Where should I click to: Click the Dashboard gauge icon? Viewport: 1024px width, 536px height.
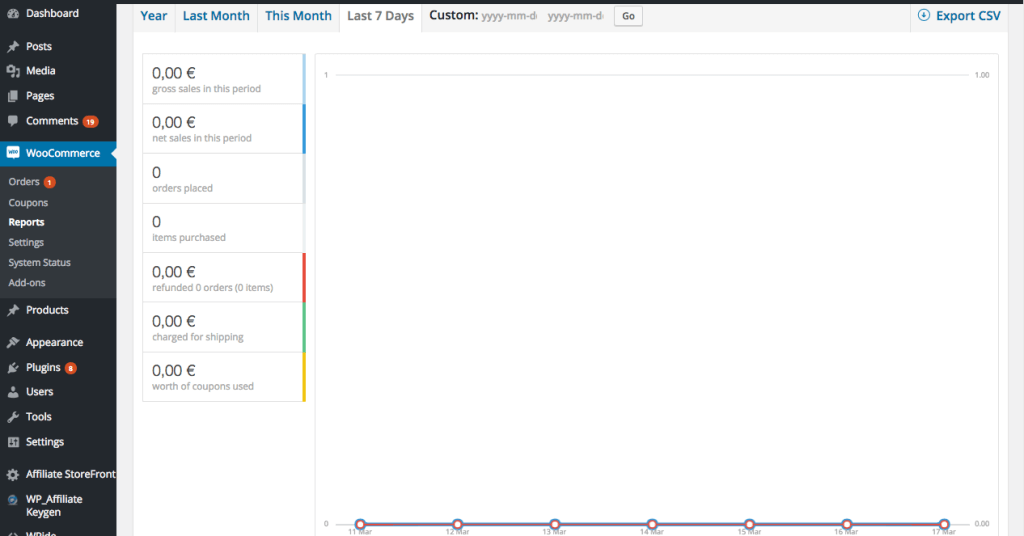coord(13,14)
